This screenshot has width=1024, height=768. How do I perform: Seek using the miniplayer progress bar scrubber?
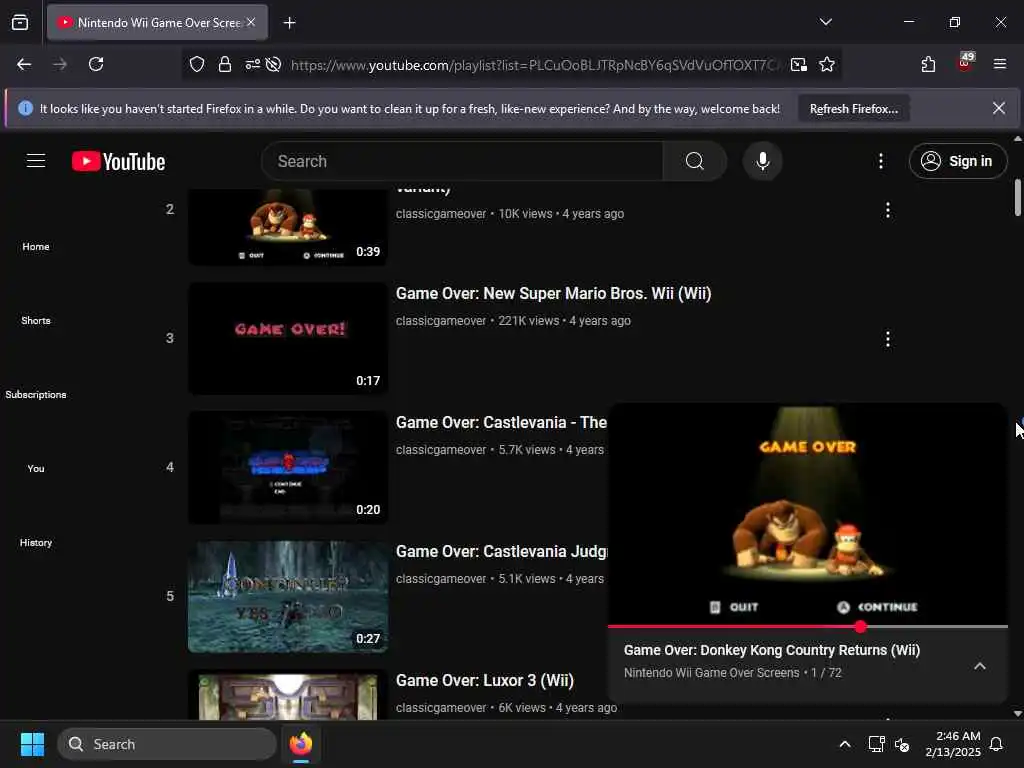click(x=860, y=626)
